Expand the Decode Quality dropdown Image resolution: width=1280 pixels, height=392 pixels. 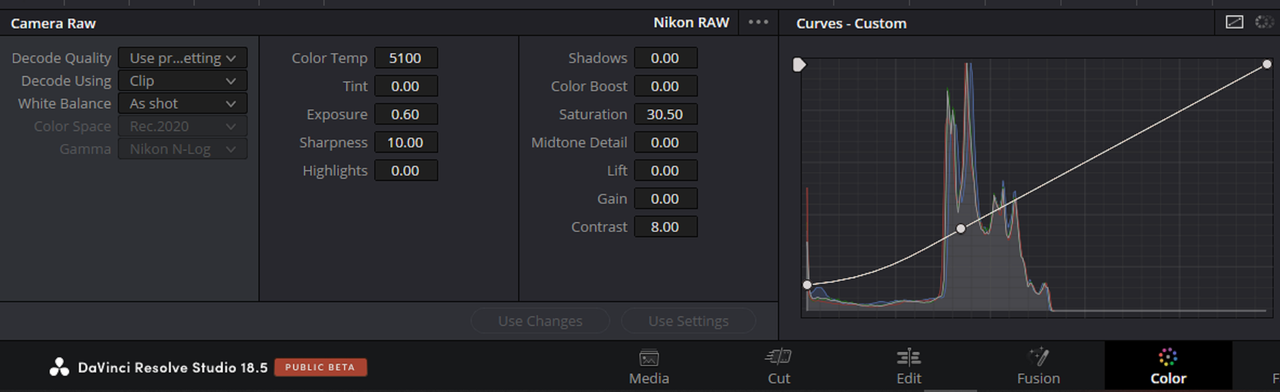[182, 59]
